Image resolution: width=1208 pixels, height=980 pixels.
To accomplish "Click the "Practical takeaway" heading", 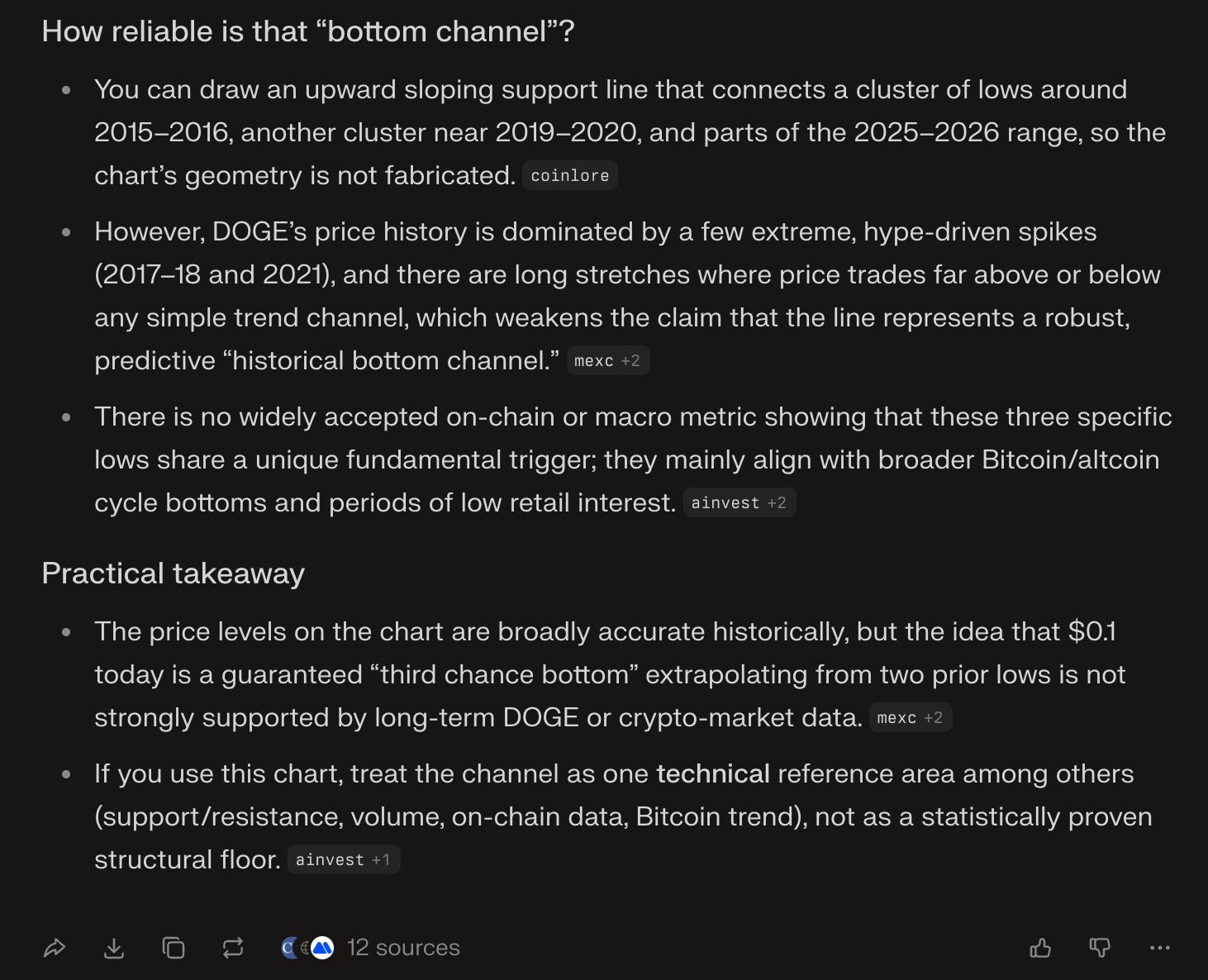I will coord(174,573).
